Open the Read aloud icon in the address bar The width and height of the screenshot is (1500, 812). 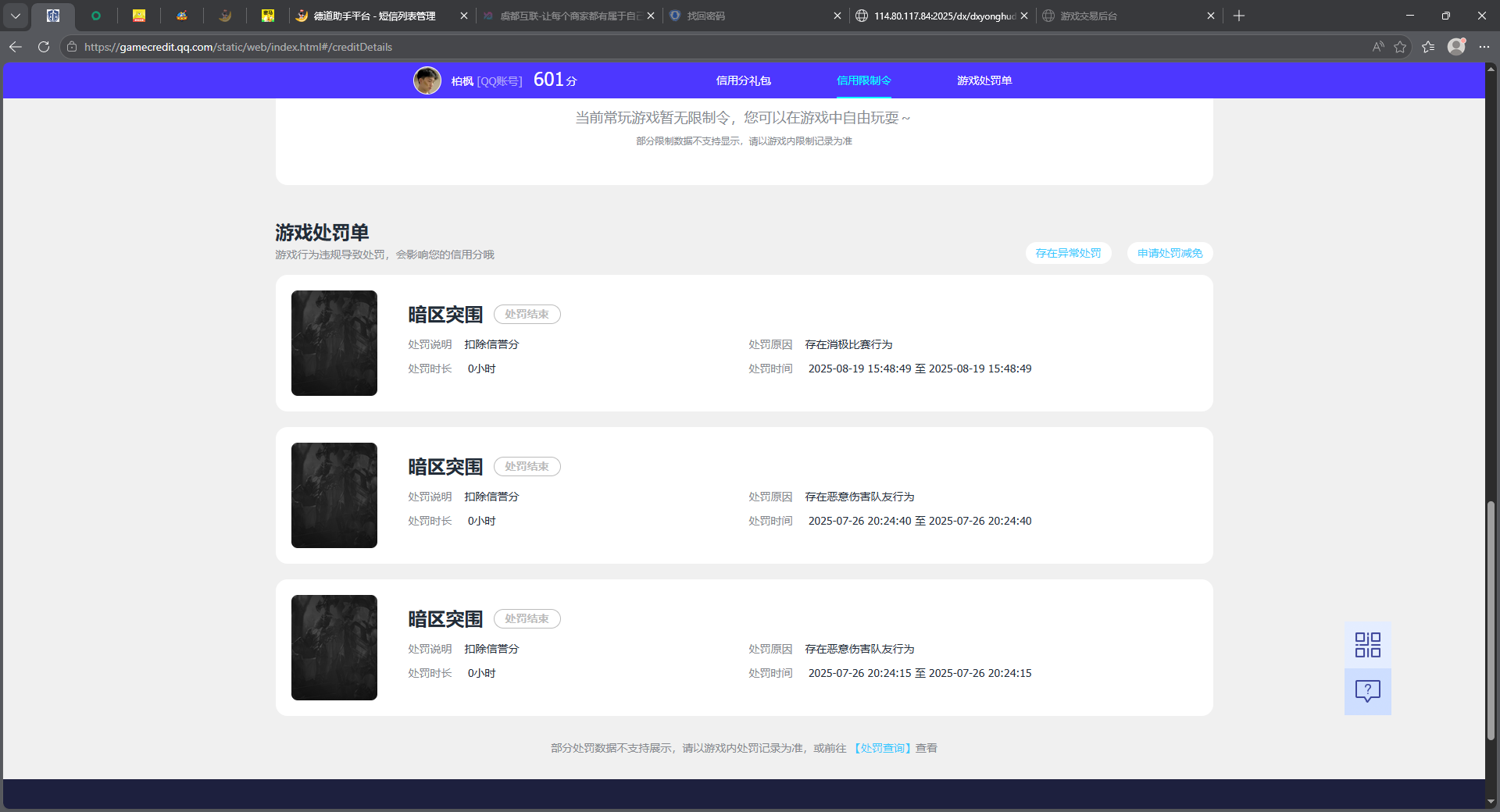[x=1378, y=47]
